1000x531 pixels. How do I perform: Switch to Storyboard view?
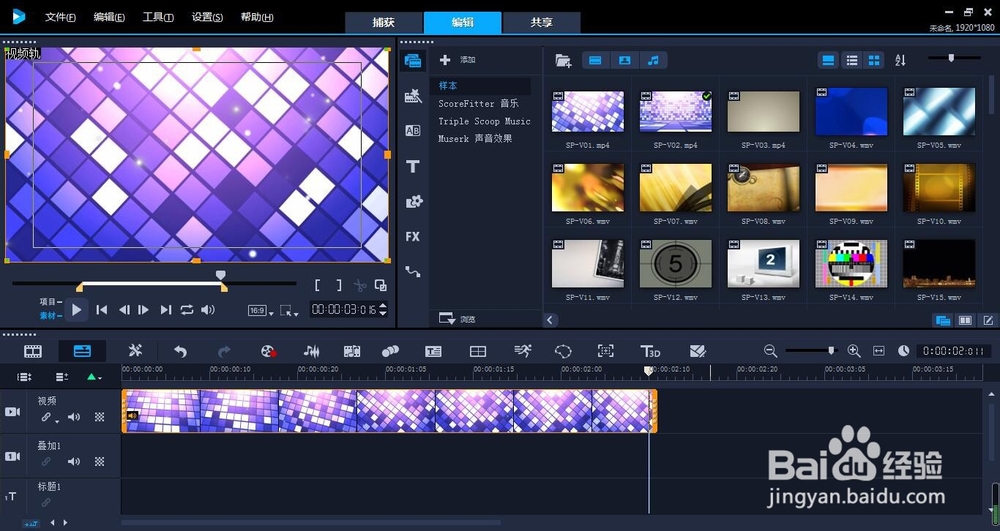[x=33, y=351]
